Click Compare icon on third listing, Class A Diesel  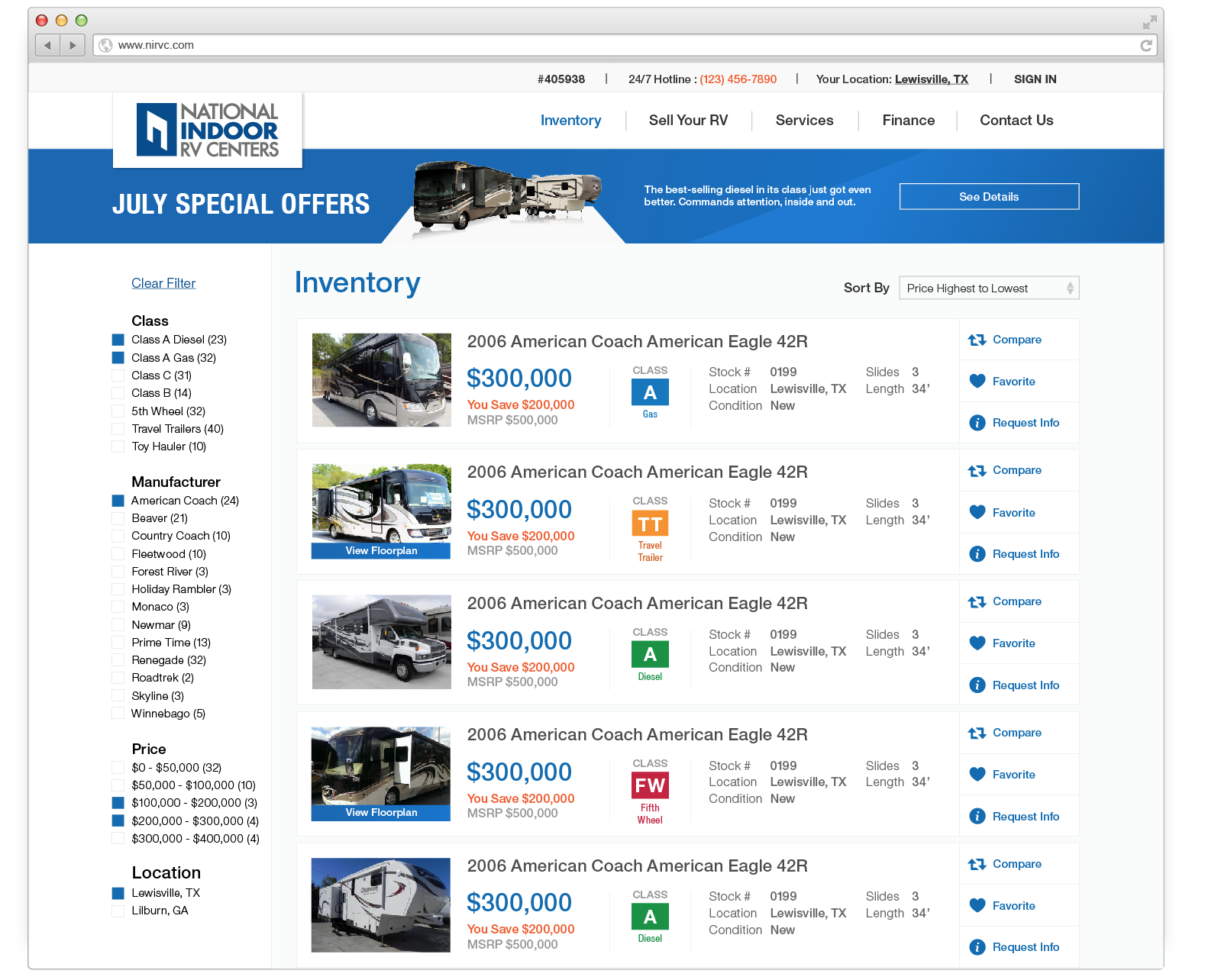[x=977, y=602]
